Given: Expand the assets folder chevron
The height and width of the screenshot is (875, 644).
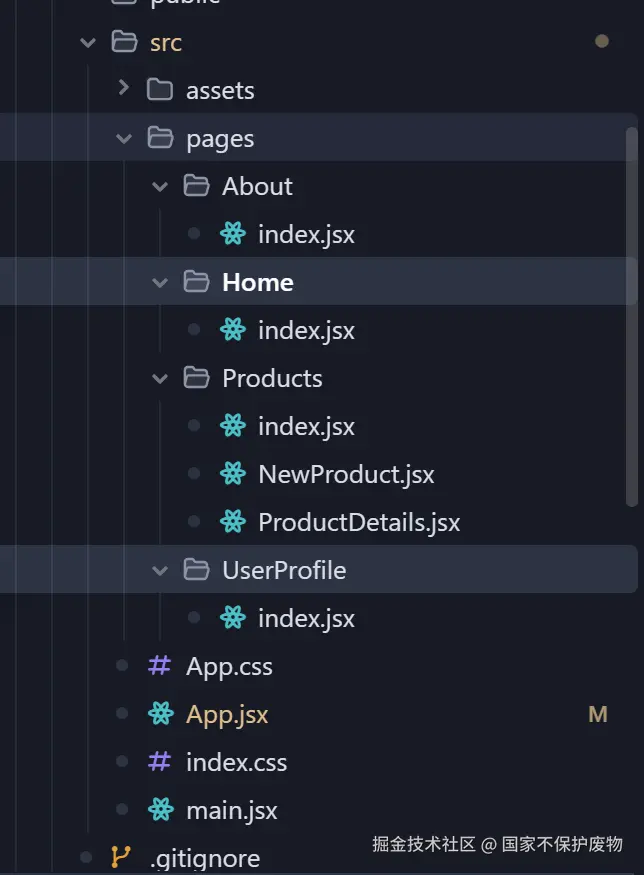Looking at the screenshot, I should pyautogui.click(x=124, y=89).
